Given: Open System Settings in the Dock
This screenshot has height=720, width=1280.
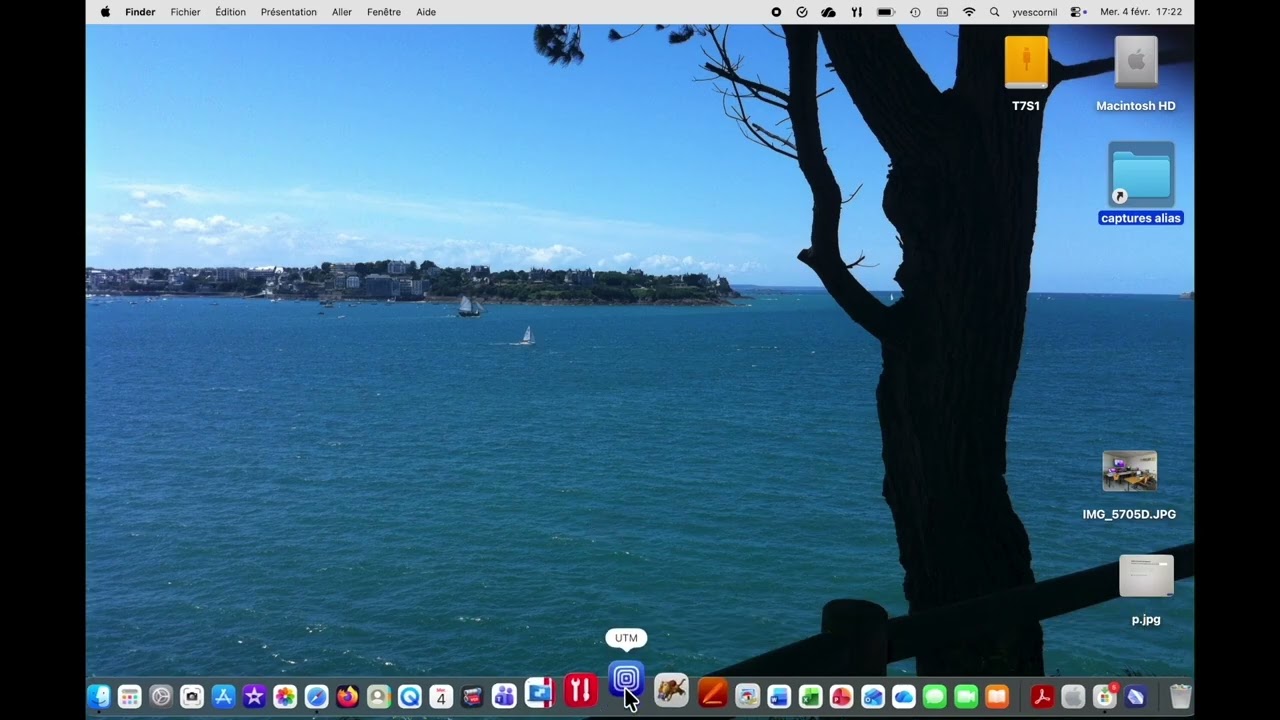Looking at the screenshot, I should click(161, 697).
